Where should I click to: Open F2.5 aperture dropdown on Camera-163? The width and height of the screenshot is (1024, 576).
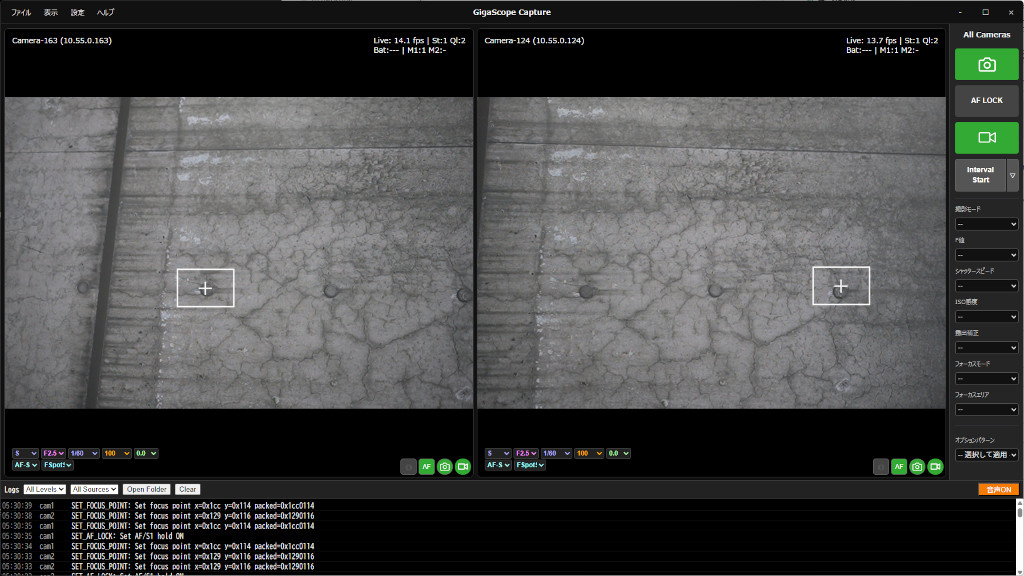point(53,453)
